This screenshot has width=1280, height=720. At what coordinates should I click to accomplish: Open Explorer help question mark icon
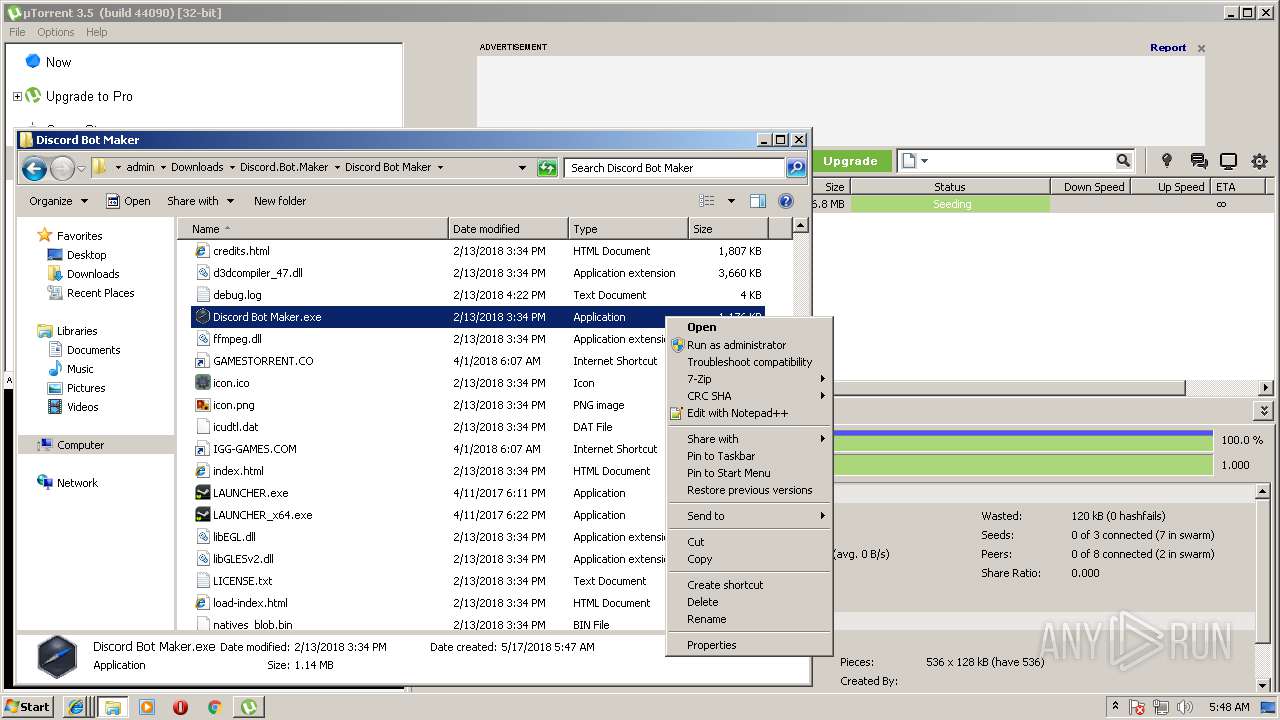[x=786, y=201]
